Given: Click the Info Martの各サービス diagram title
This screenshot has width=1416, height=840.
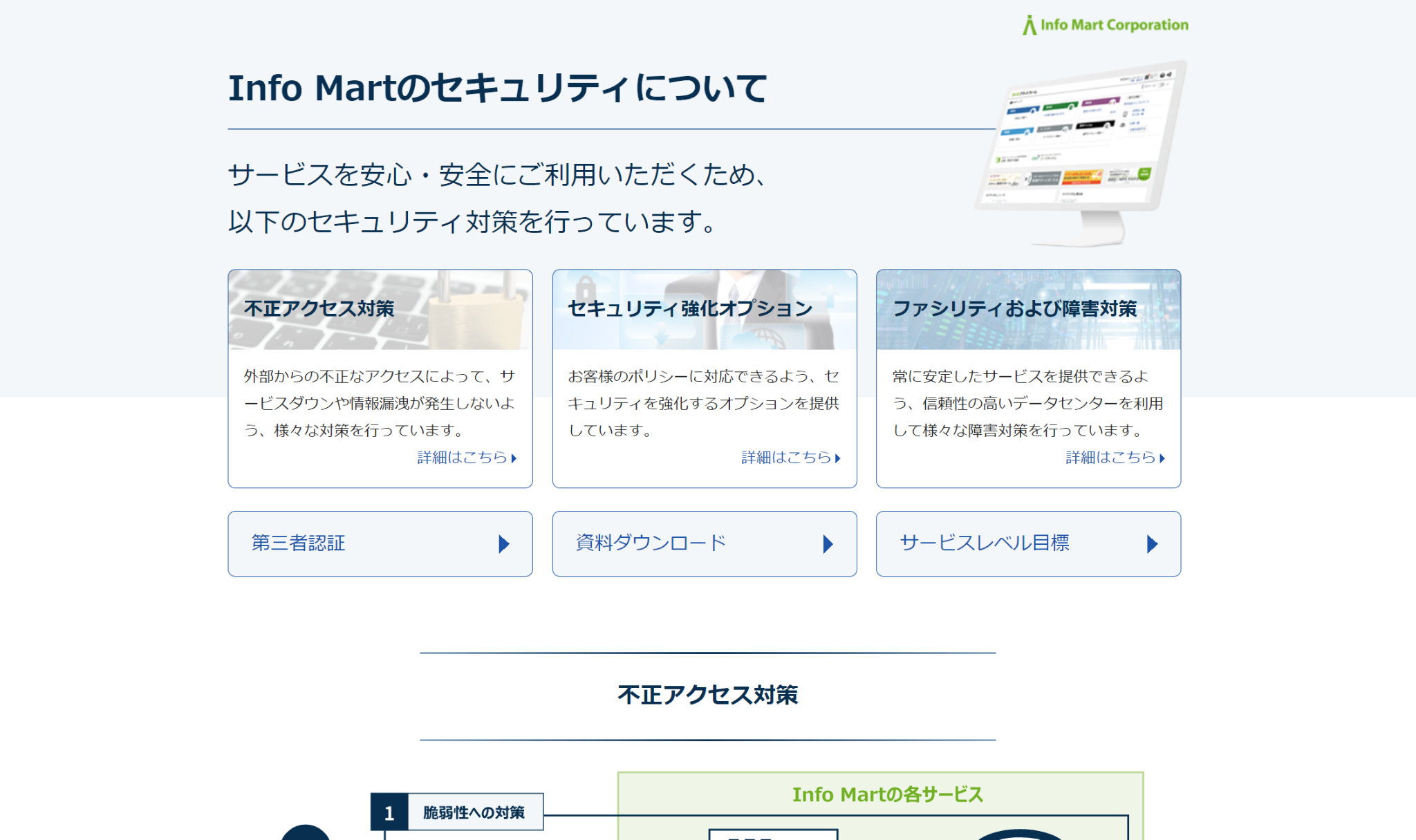Looking at the screenshot, I should point(888,795).
